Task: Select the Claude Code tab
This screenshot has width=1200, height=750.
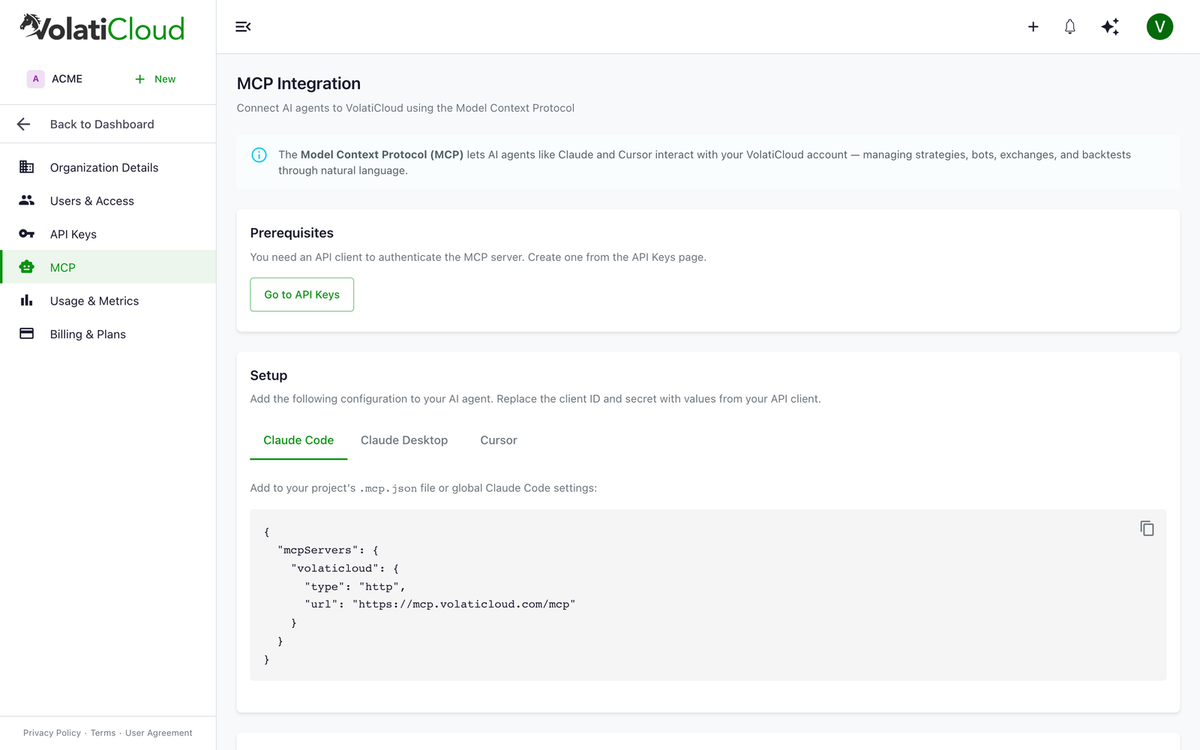Action: pyautogui.click(x=298, y=440)
